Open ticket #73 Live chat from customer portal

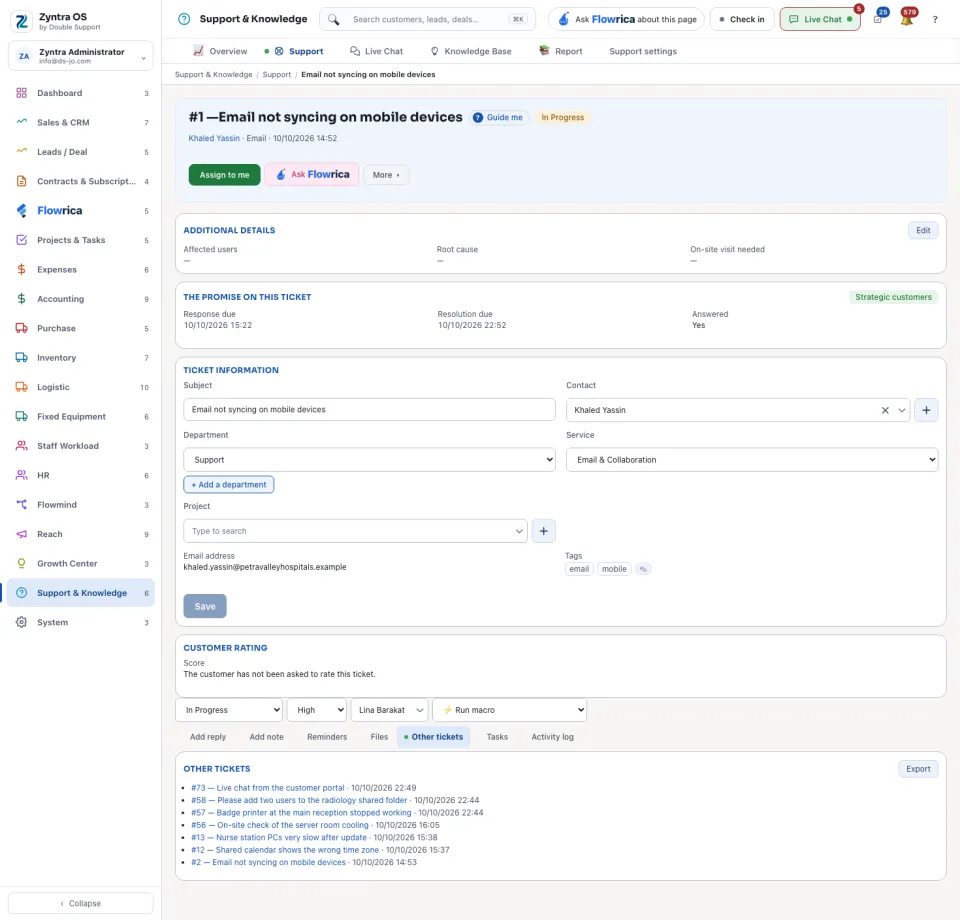(x=268, y=788)
